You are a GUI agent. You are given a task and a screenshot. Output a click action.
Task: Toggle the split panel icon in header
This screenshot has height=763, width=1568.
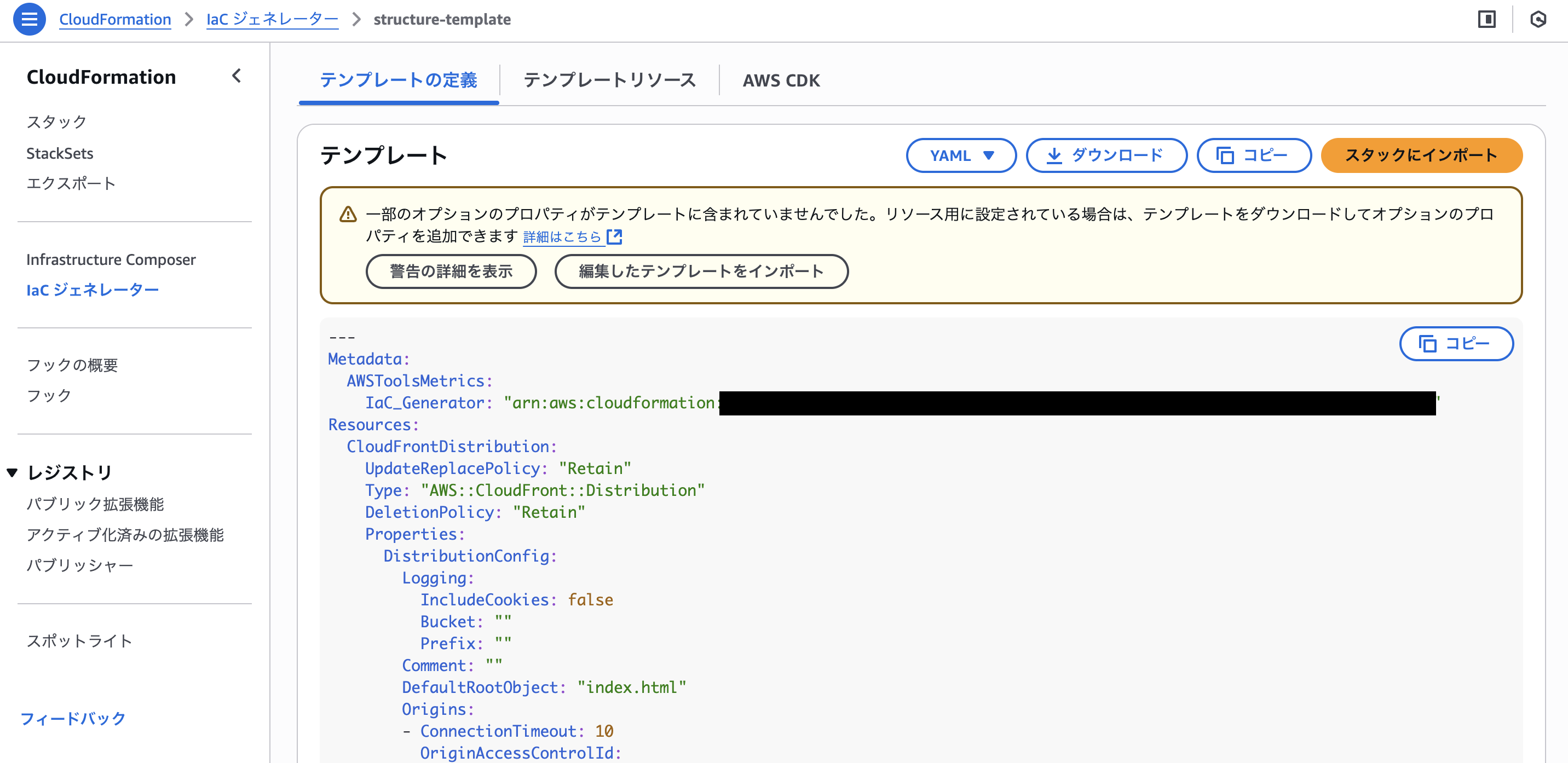1486,20
